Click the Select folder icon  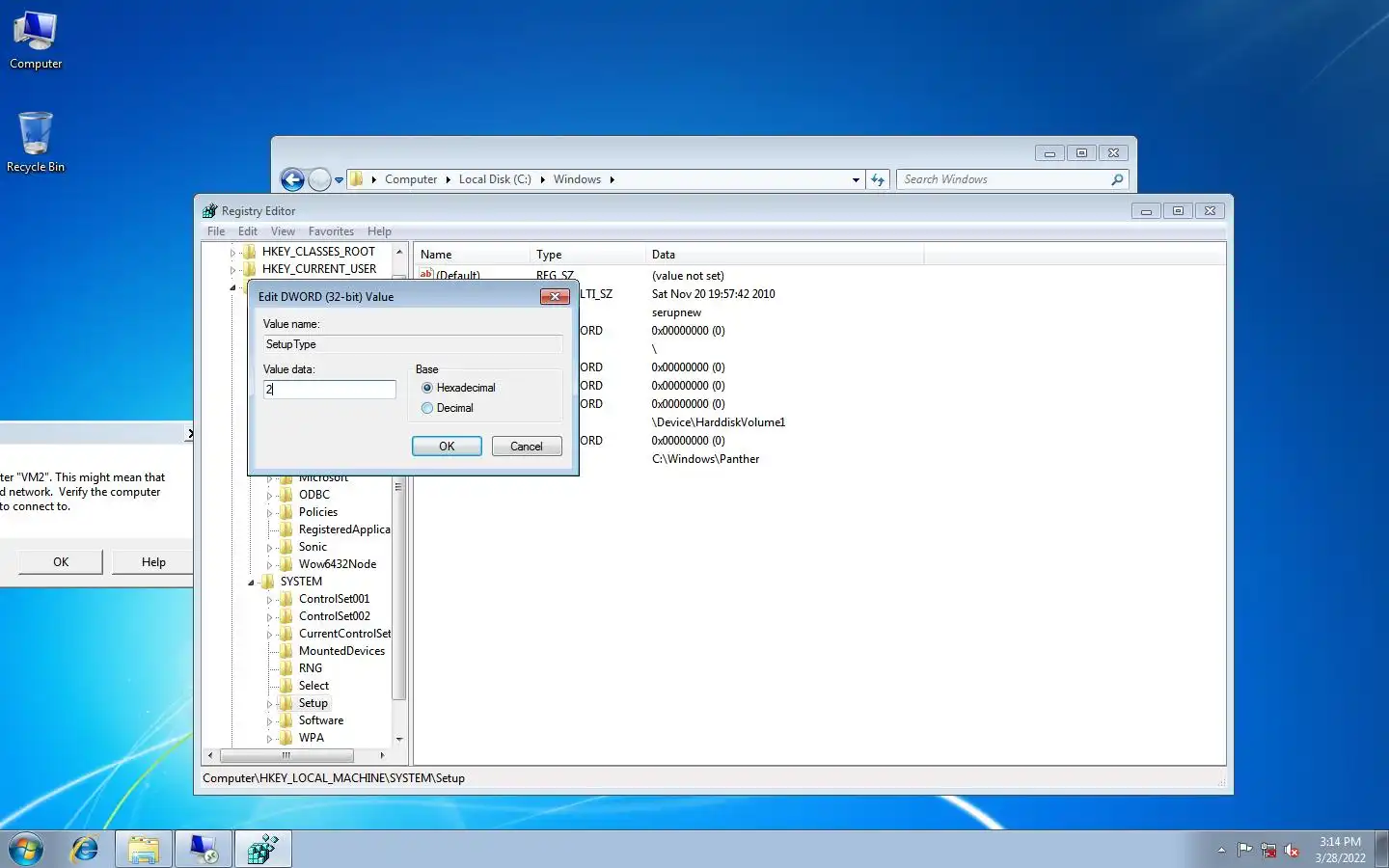tap(286, 686)
